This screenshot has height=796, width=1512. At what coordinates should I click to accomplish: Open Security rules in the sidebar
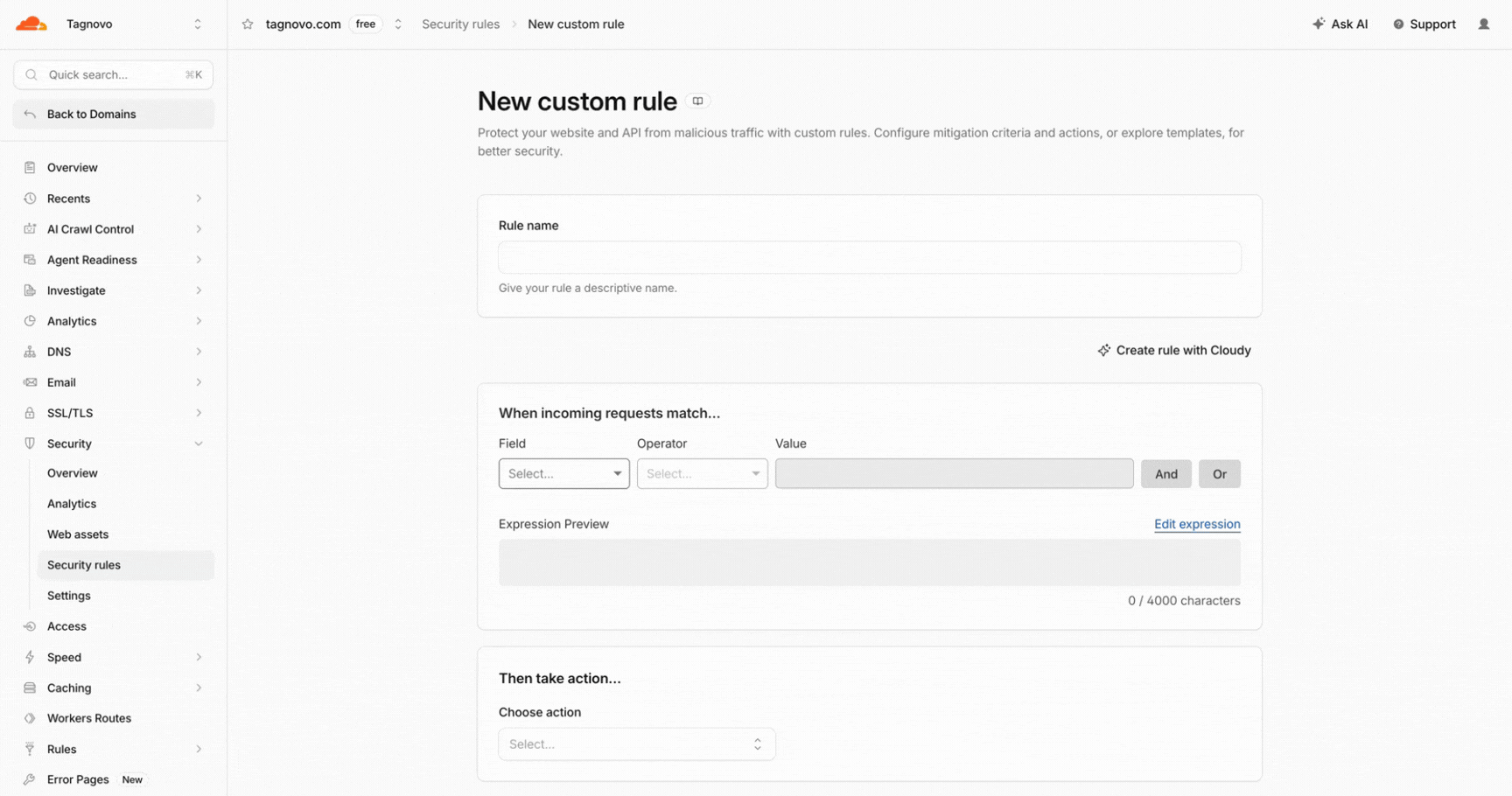[x=126, y=565]
